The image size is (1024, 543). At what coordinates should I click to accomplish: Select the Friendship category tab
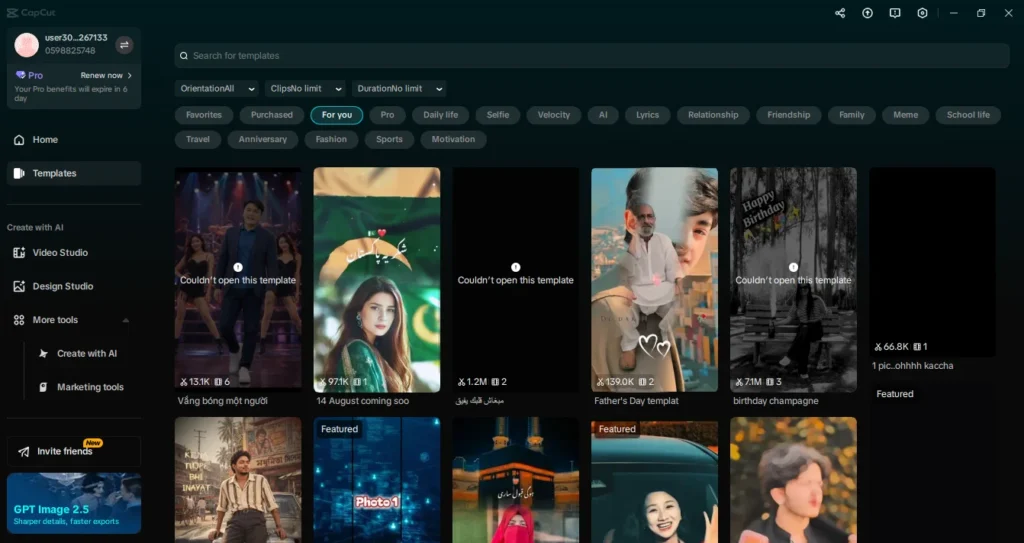788,115
